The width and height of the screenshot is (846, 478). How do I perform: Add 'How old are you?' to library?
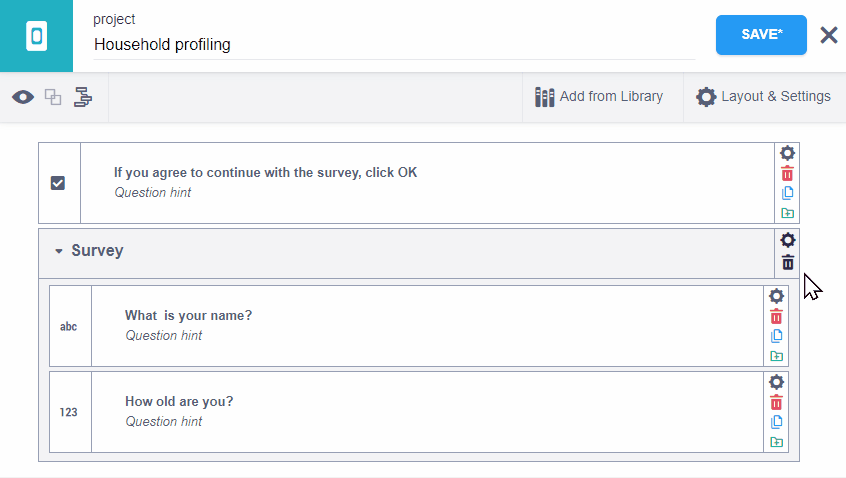tap(776, 442)
